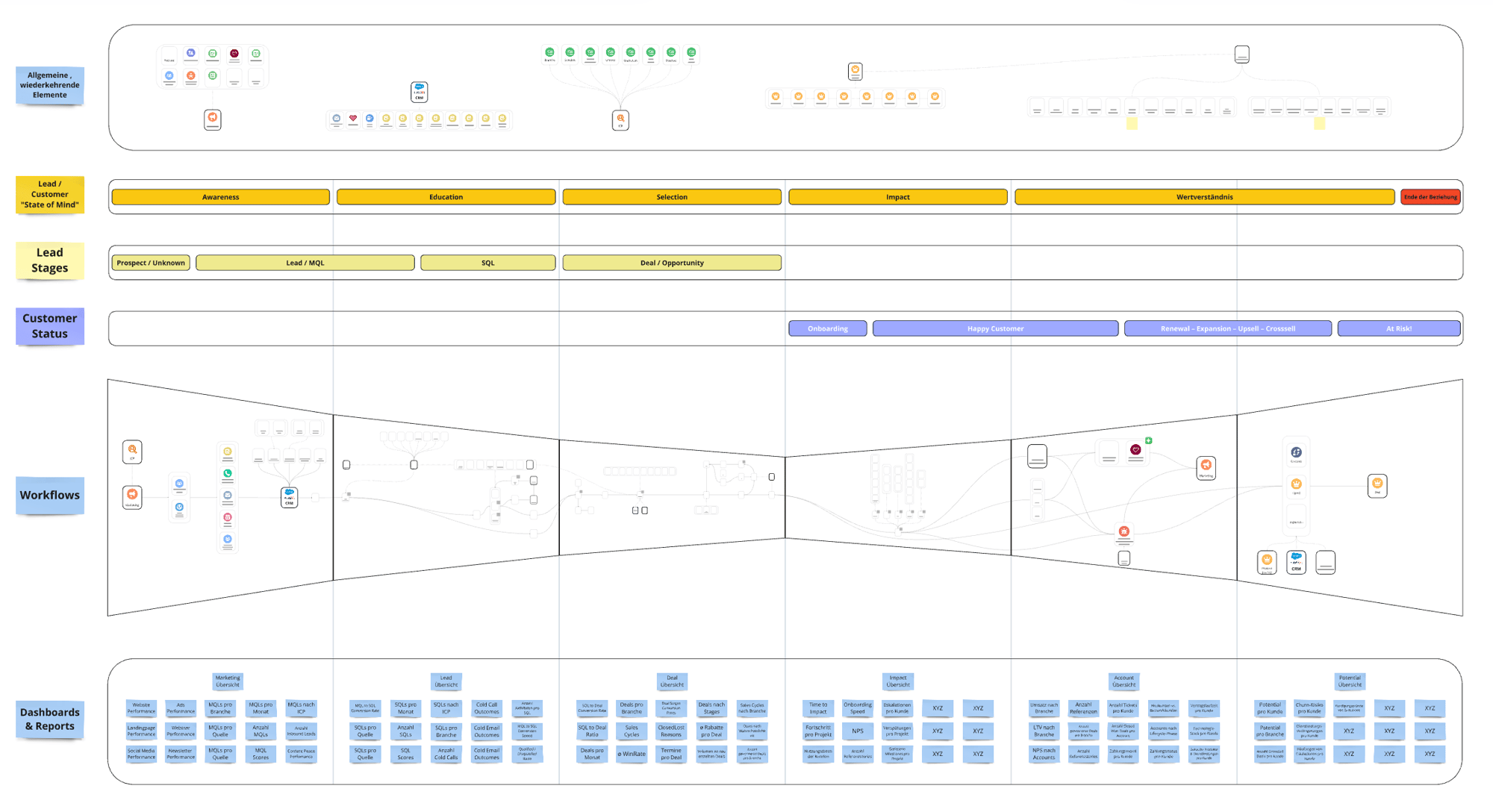Select the Potential Übersicht sticky note

1350,681
